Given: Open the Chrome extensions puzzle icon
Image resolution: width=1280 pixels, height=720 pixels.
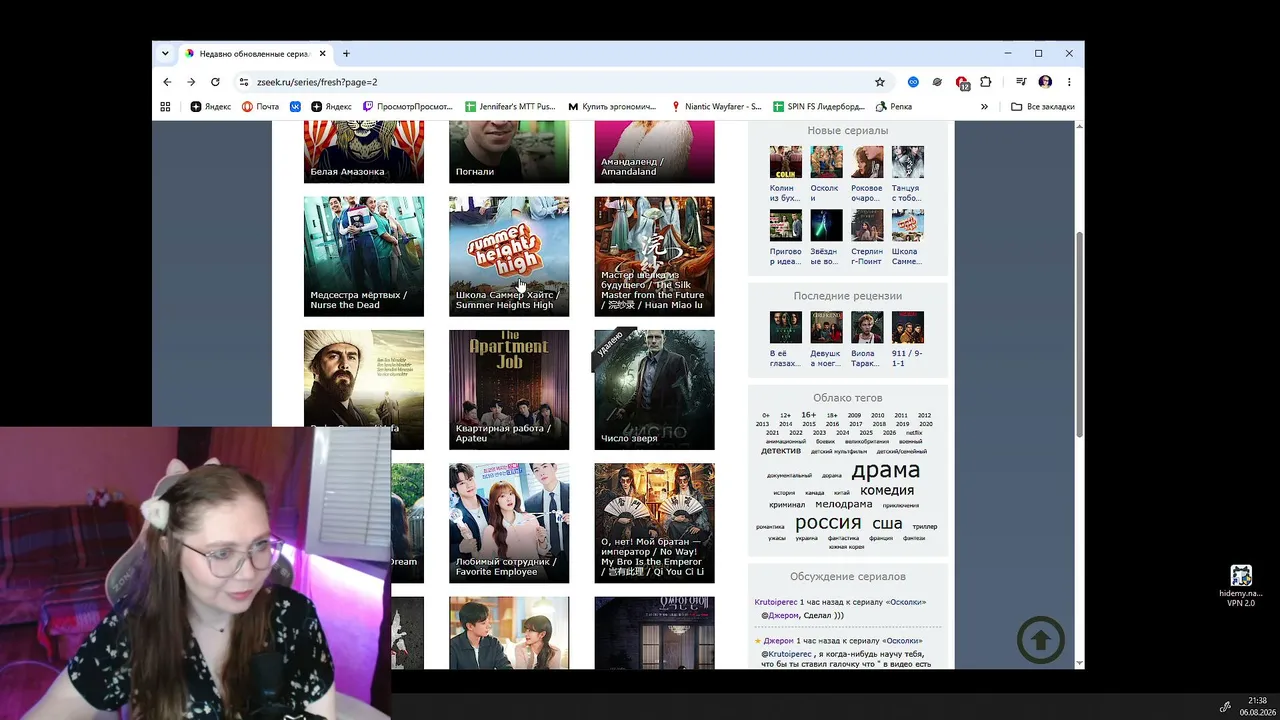Looking at the screenshot, I should pos(986,82).
